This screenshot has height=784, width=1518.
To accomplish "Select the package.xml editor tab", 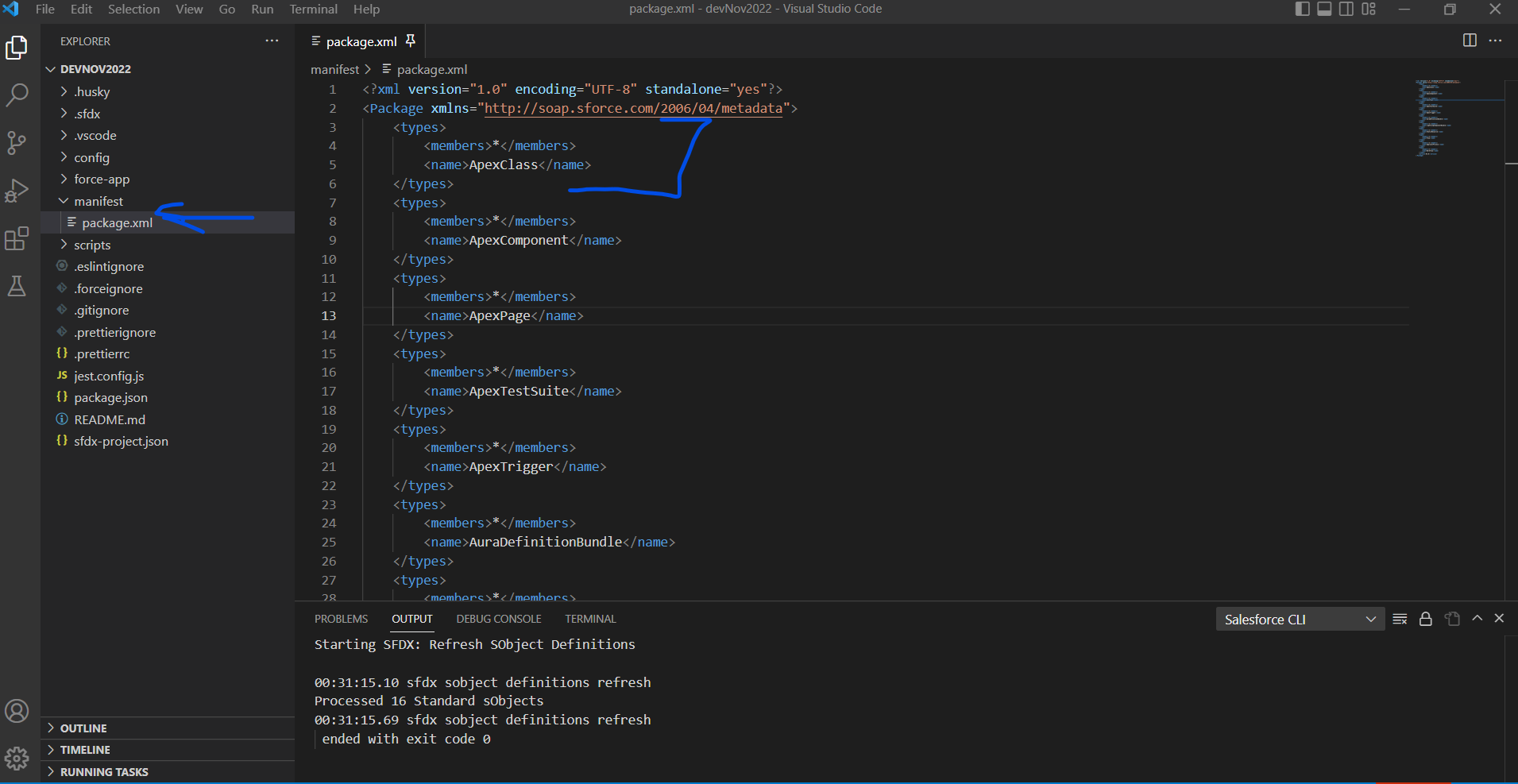I will (x=361, y=41).
